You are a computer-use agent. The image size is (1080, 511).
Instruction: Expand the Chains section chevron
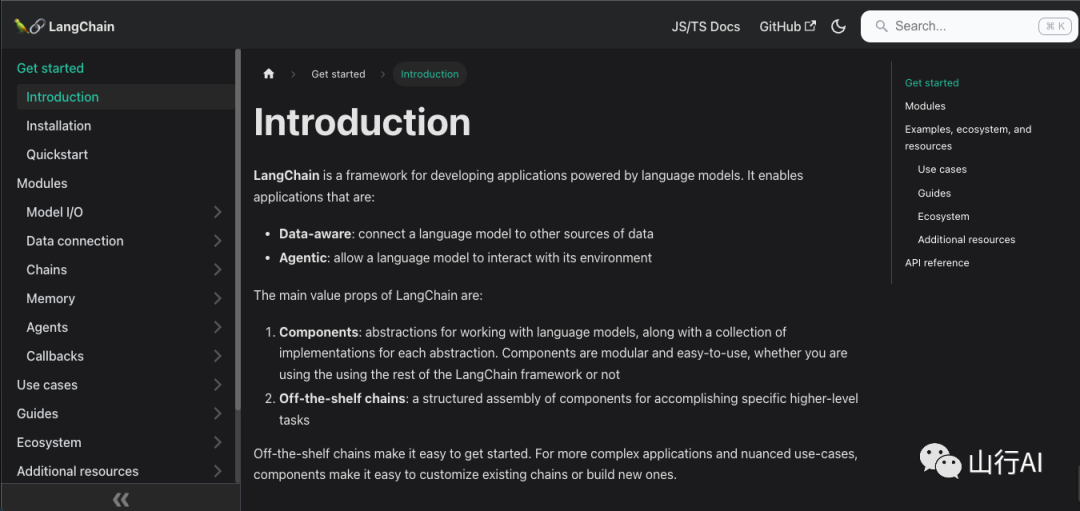click(x=217, y=270)
